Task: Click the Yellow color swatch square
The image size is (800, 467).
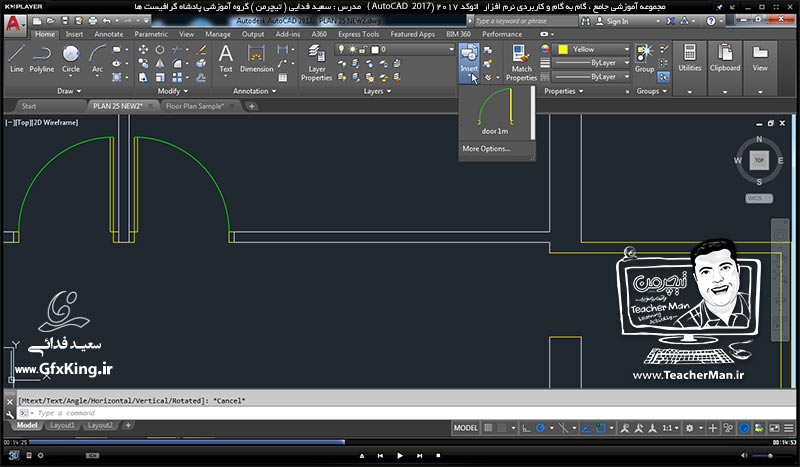Action: point(563,50)
